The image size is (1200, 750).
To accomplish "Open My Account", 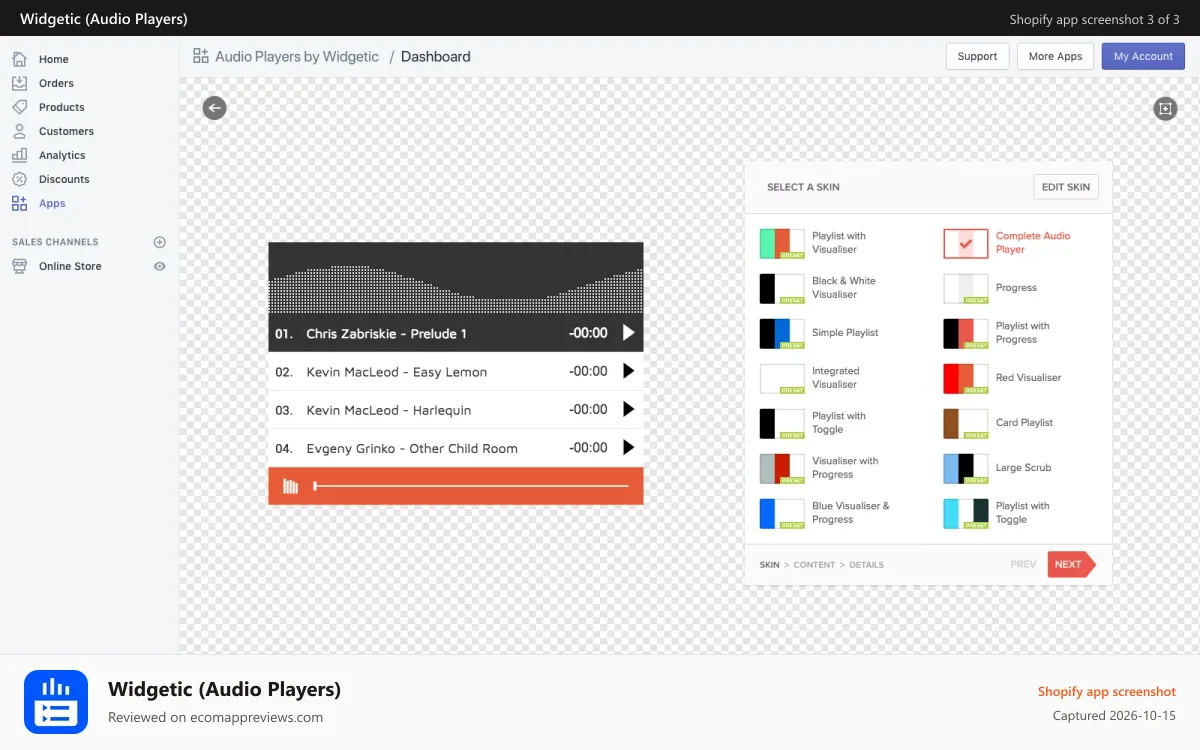I will [x=1143, y=56].
